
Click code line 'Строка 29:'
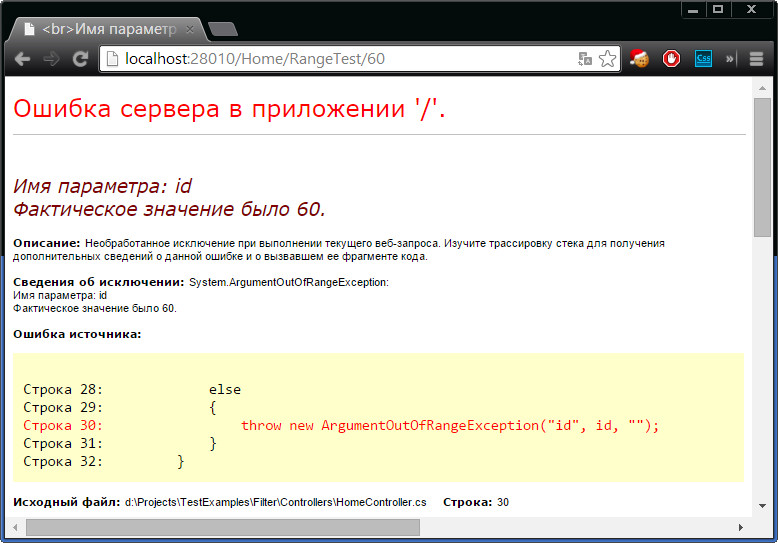(120, 407)
